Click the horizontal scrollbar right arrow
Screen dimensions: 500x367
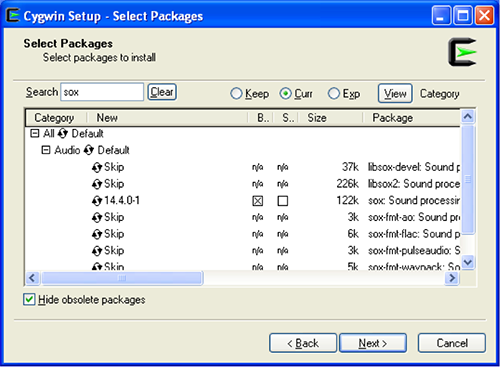tap(452, 278)
